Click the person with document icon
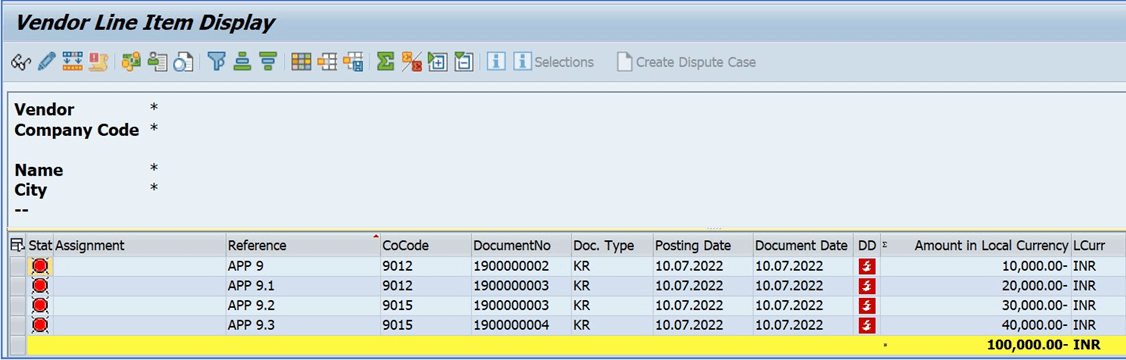1126x360 pixels. point(157,62)
